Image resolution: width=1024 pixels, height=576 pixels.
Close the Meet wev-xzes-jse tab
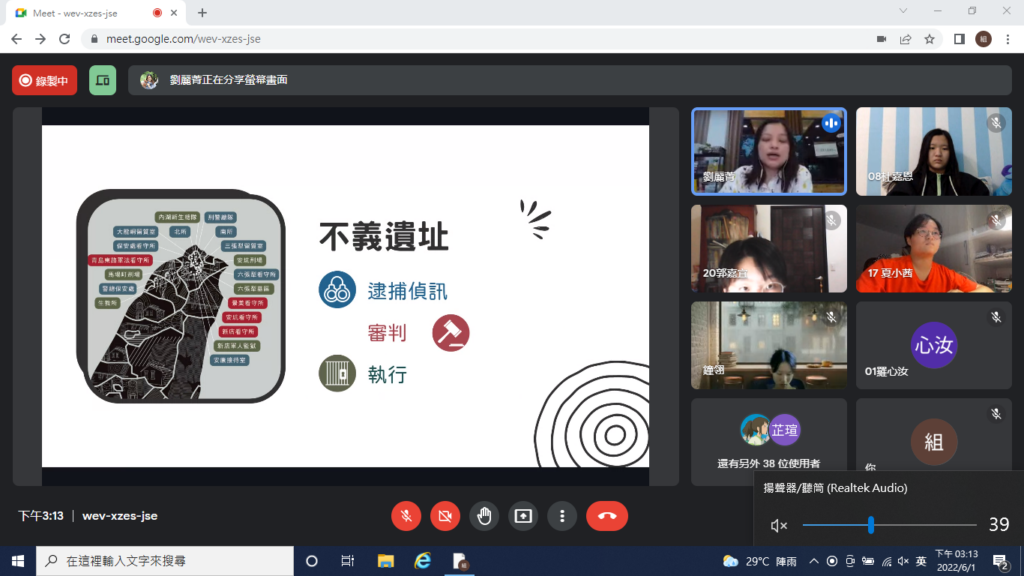pyautogui.click(x=174, y=12)
